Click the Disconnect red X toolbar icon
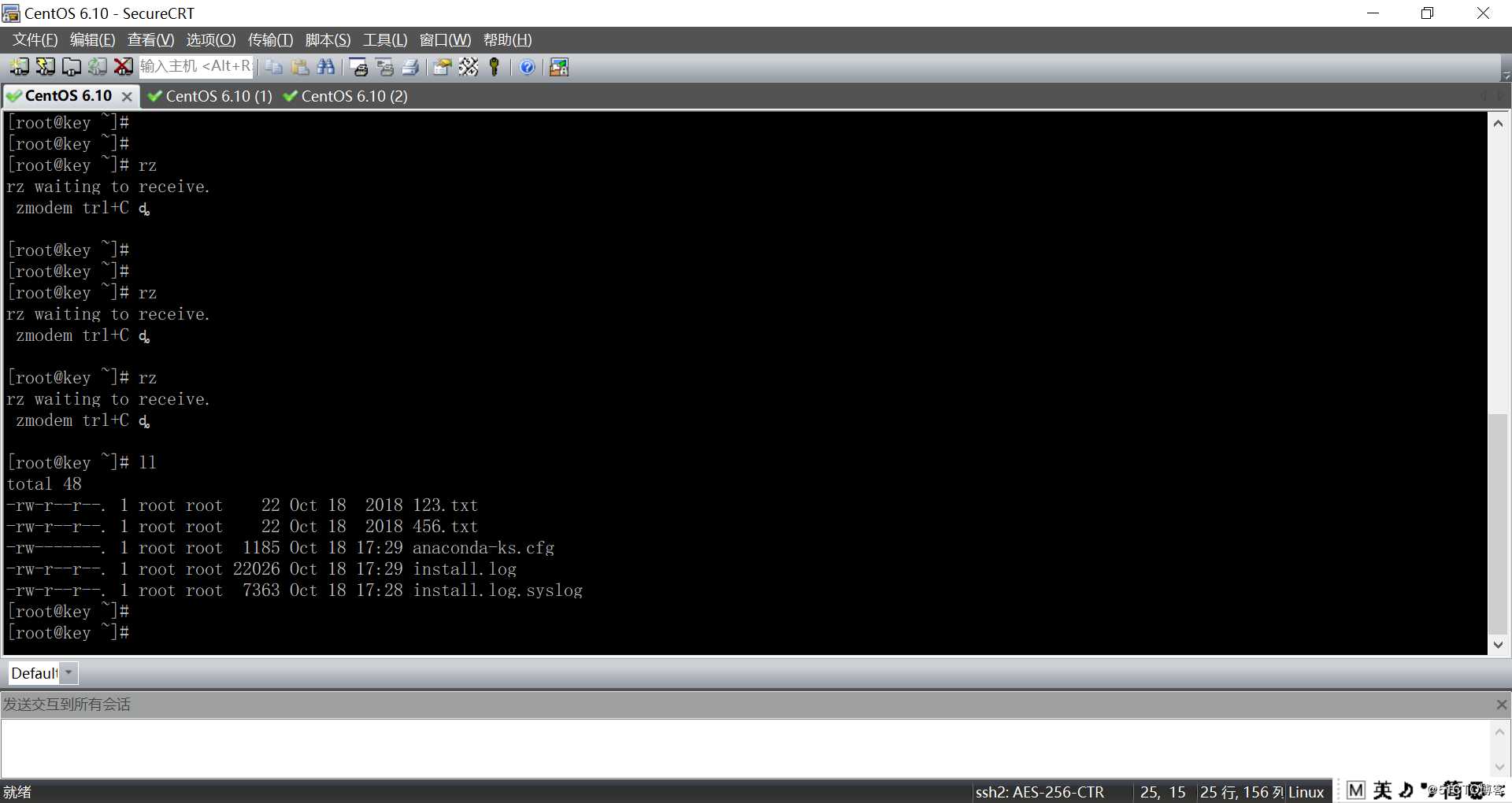This screenshot has width=1512, height=803. pos(124,67)
